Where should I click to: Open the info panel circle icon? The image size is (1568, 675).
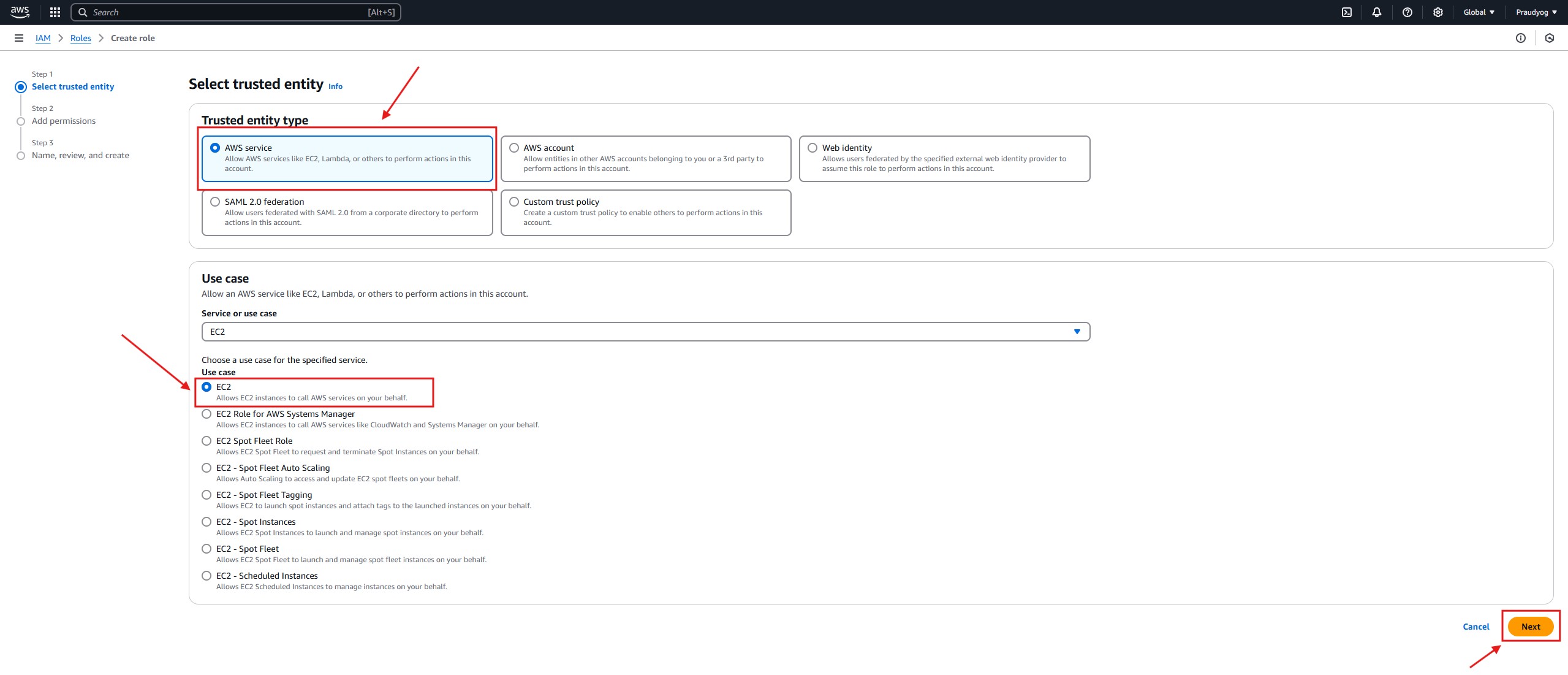click(x=1520, y=38)
